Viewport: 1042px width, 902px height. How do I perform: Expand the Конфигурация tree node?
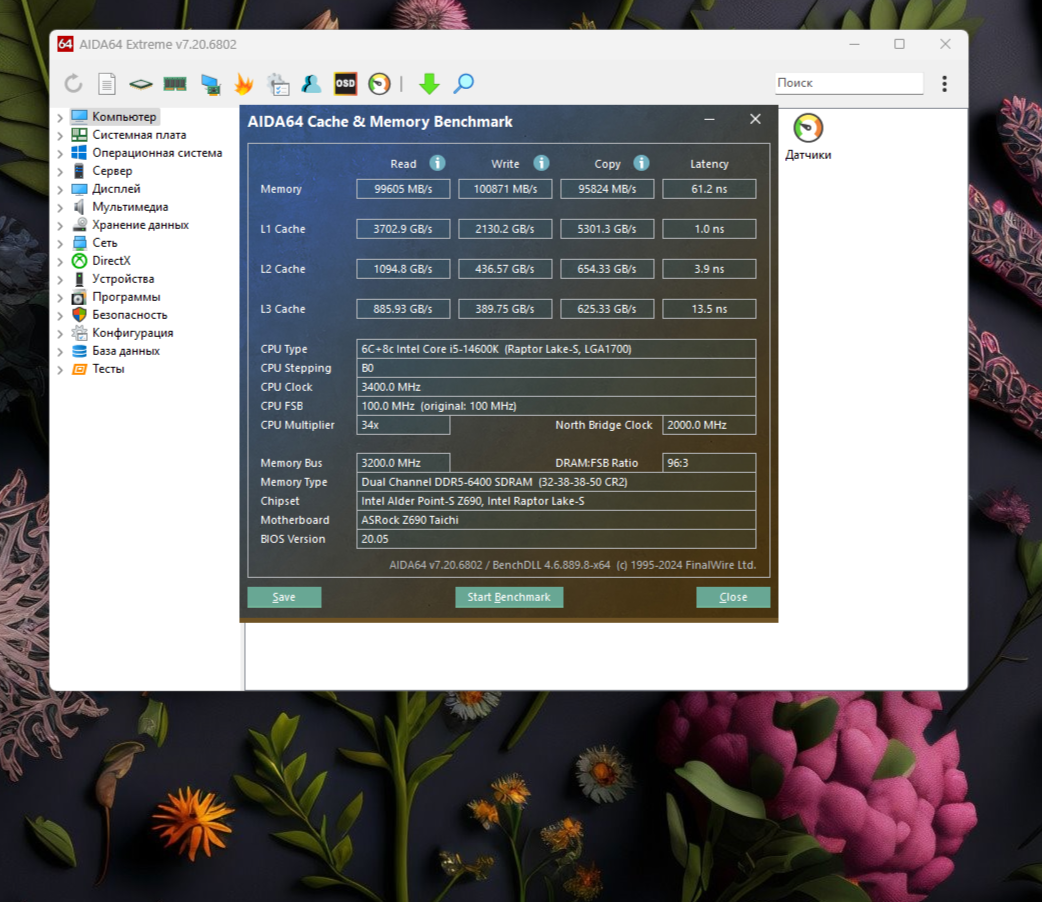click(60, 334)
